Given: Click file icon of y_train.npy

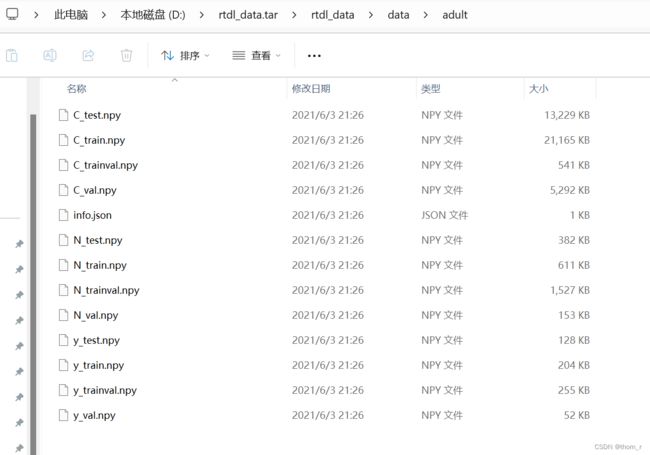Looking at the screenshot, I should click(63, 365).
